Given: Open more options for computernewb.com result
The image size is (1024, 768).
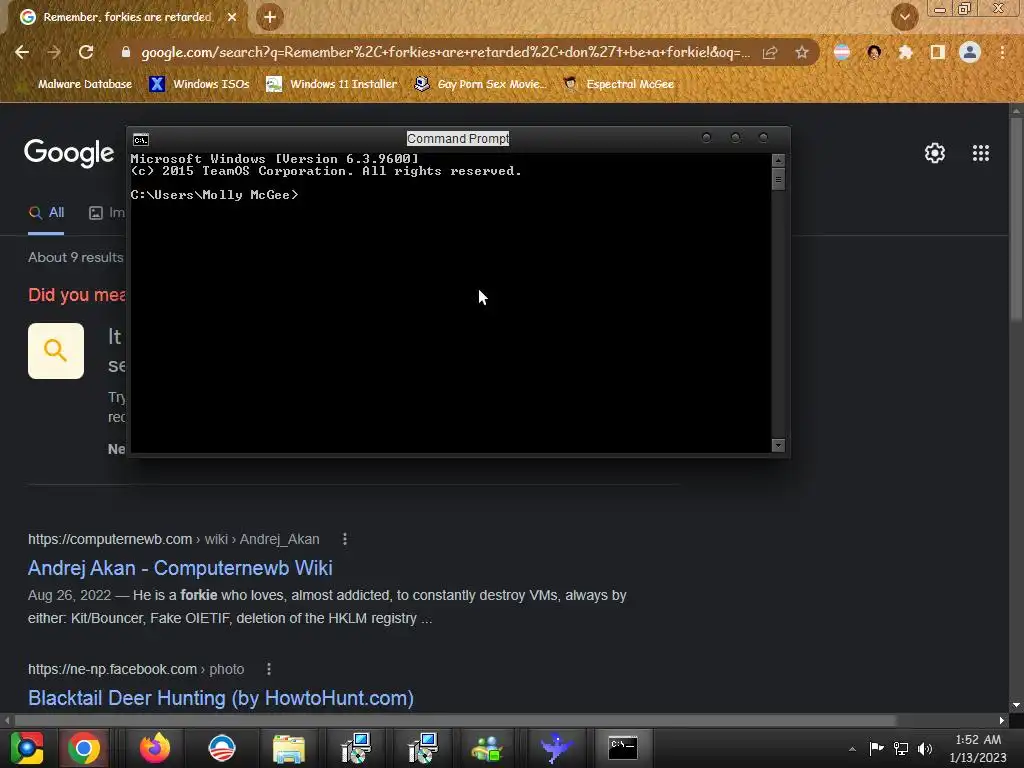Looking at the screenshot, I should tap(345, 539).
